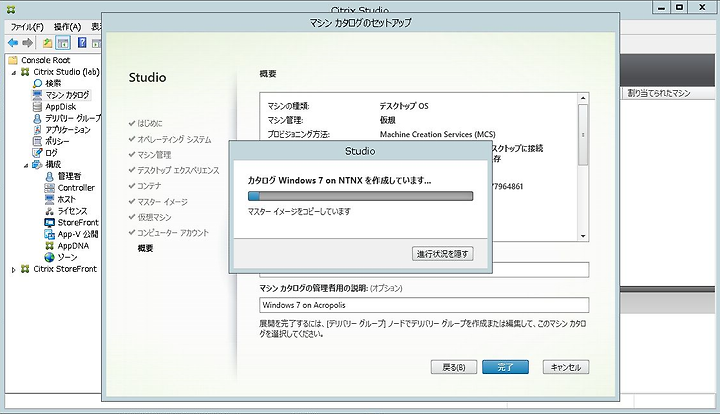Expand the Citrix StoreFront tree node
The height and width of the screenshot is (414, 720).
13,269
